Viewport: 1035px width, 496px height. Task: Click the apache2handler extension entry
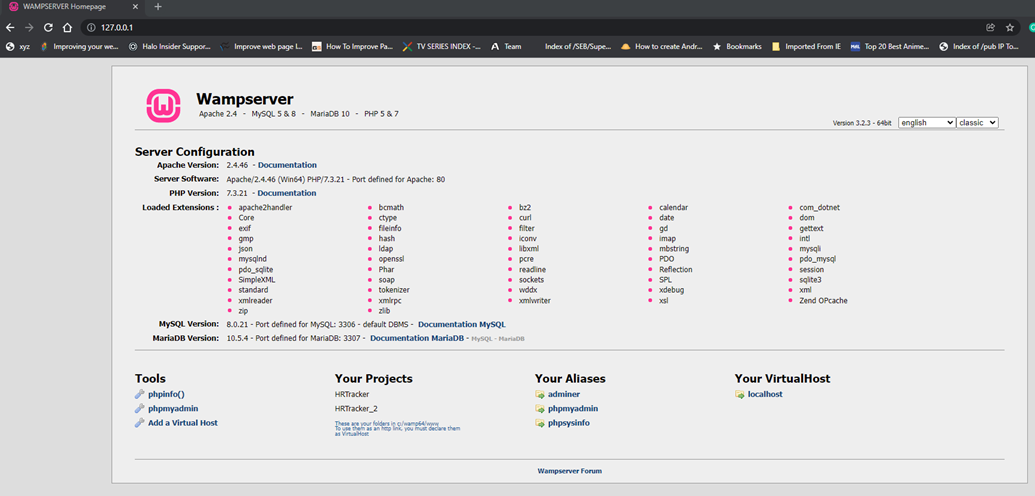[x=265, y=207]
